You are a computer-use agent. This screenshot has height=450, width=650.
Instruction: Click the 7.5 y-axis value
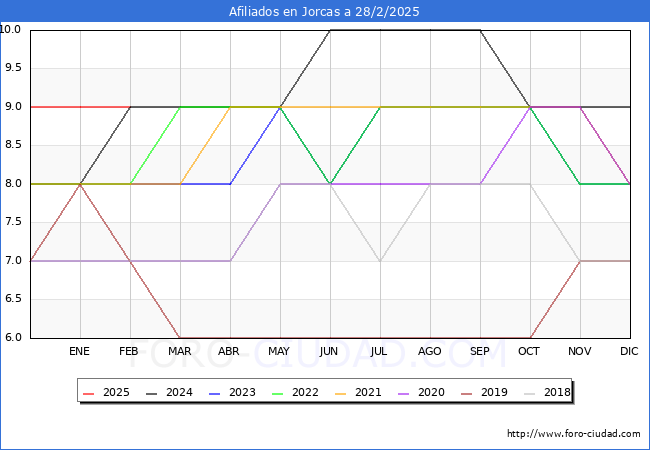click(x=13, y=222)
